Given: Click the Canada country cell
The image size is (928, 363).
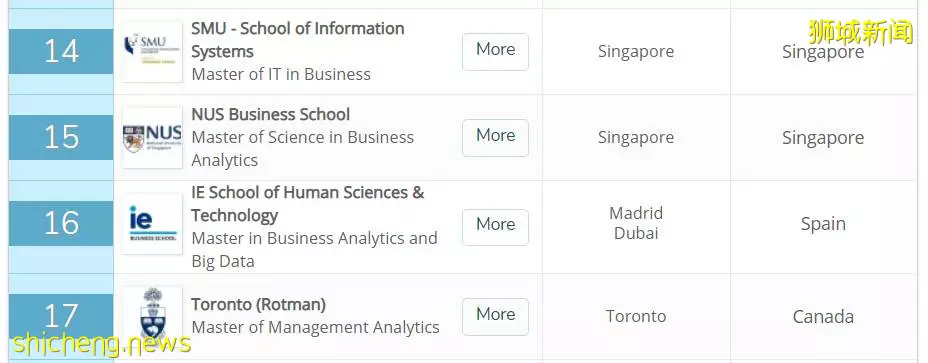Looking at the screenshot, I should [x=823, y=317].
